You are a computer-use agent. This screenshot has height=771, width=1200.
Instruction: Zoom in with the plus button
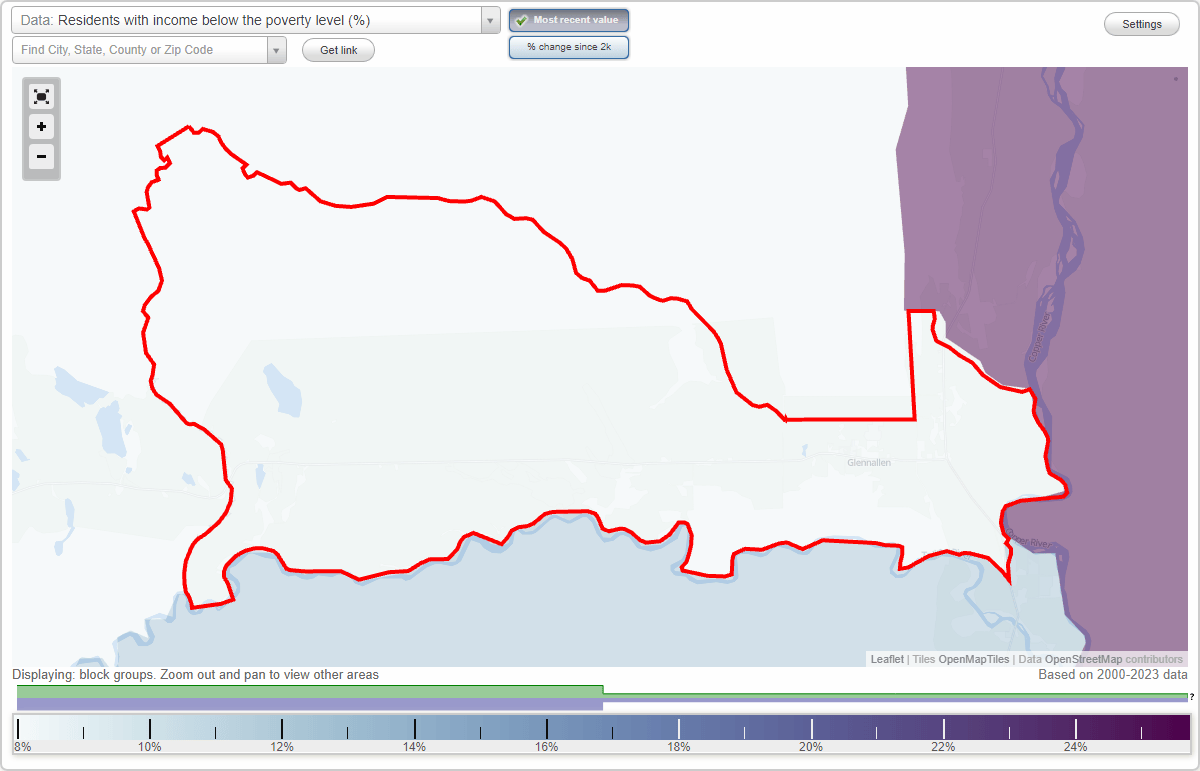(x=41, y=127)
